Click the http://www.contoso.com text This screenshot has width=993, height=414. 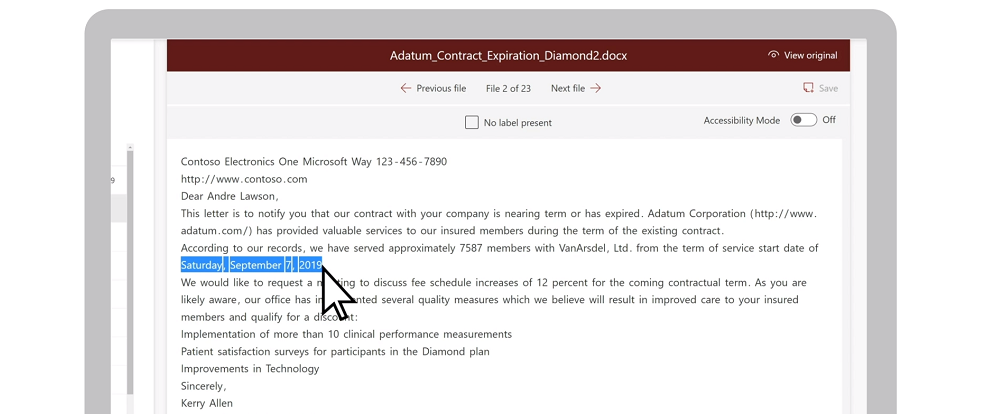244,179
